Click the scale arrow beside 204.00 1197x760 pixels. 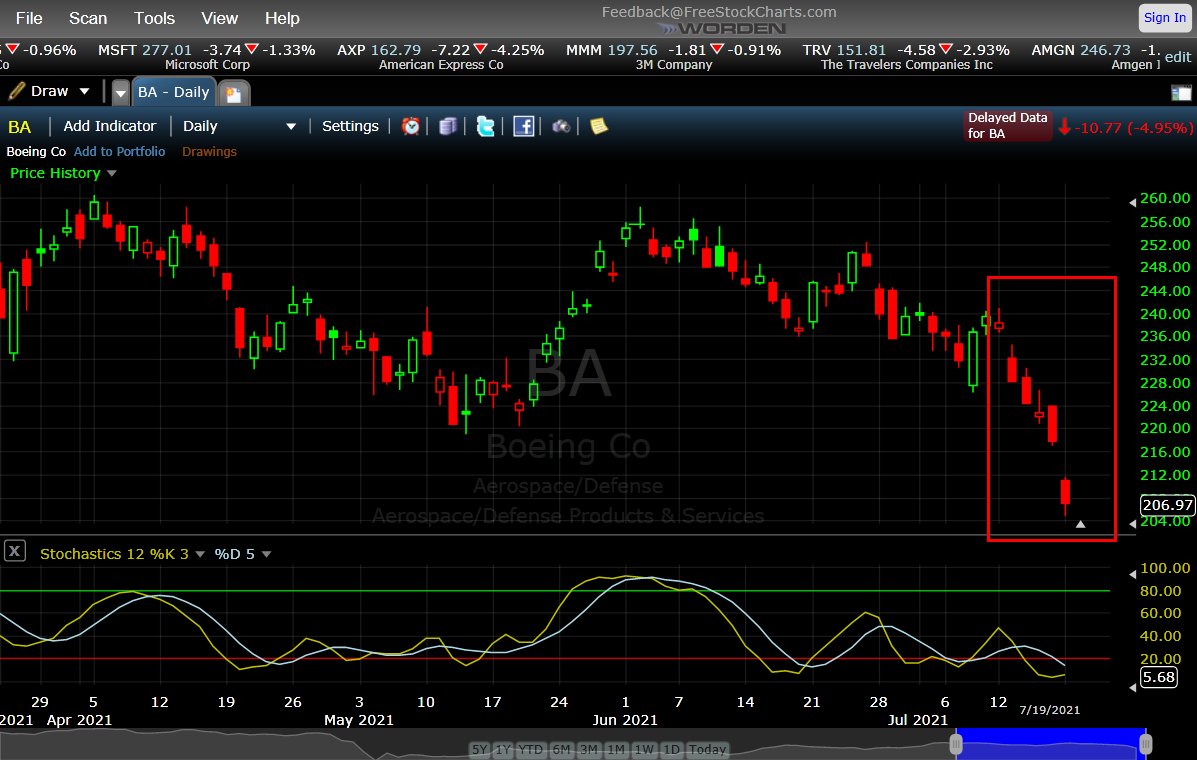click(x=1132, y=524)
